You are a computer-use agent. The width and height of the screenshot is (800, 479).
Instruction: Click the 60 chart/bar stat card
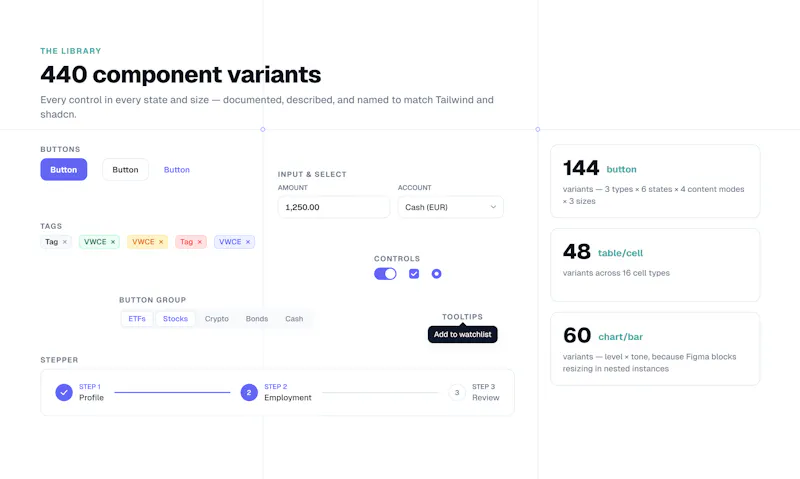(655, 349)
